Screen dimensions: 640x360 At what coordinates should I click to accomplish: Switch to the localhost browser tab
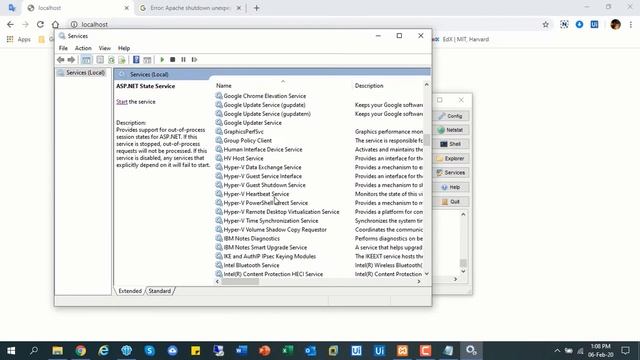pyautogui.click(x=78, y=8)
